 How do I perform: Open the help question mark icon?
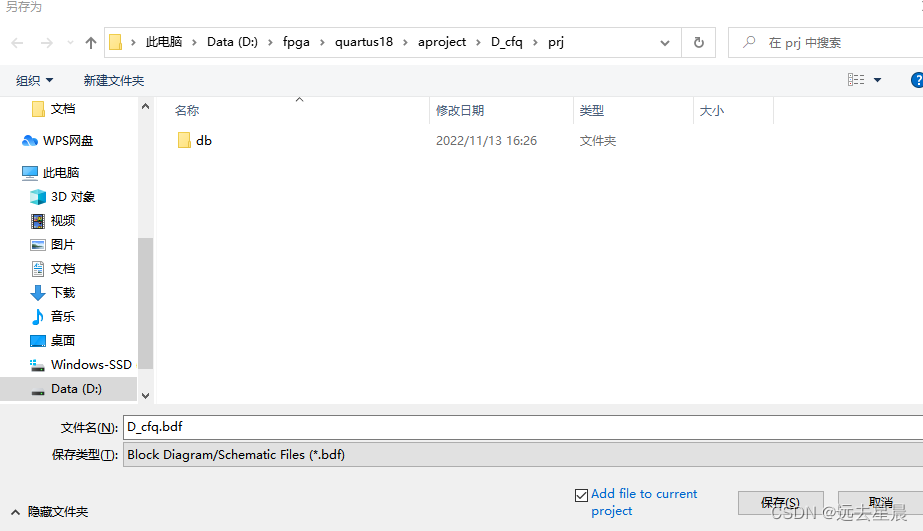point(917,80)
